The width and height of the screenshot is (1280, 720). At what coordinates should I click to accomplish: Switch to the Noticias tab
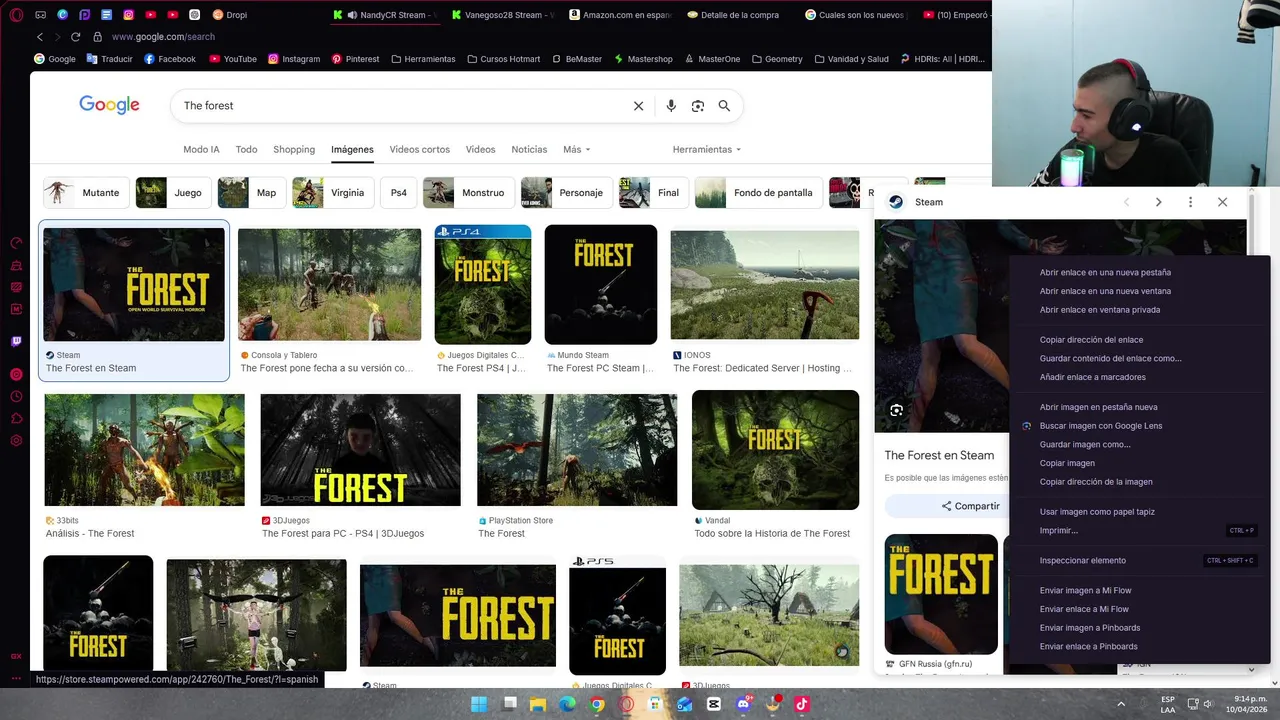[529, 150]
